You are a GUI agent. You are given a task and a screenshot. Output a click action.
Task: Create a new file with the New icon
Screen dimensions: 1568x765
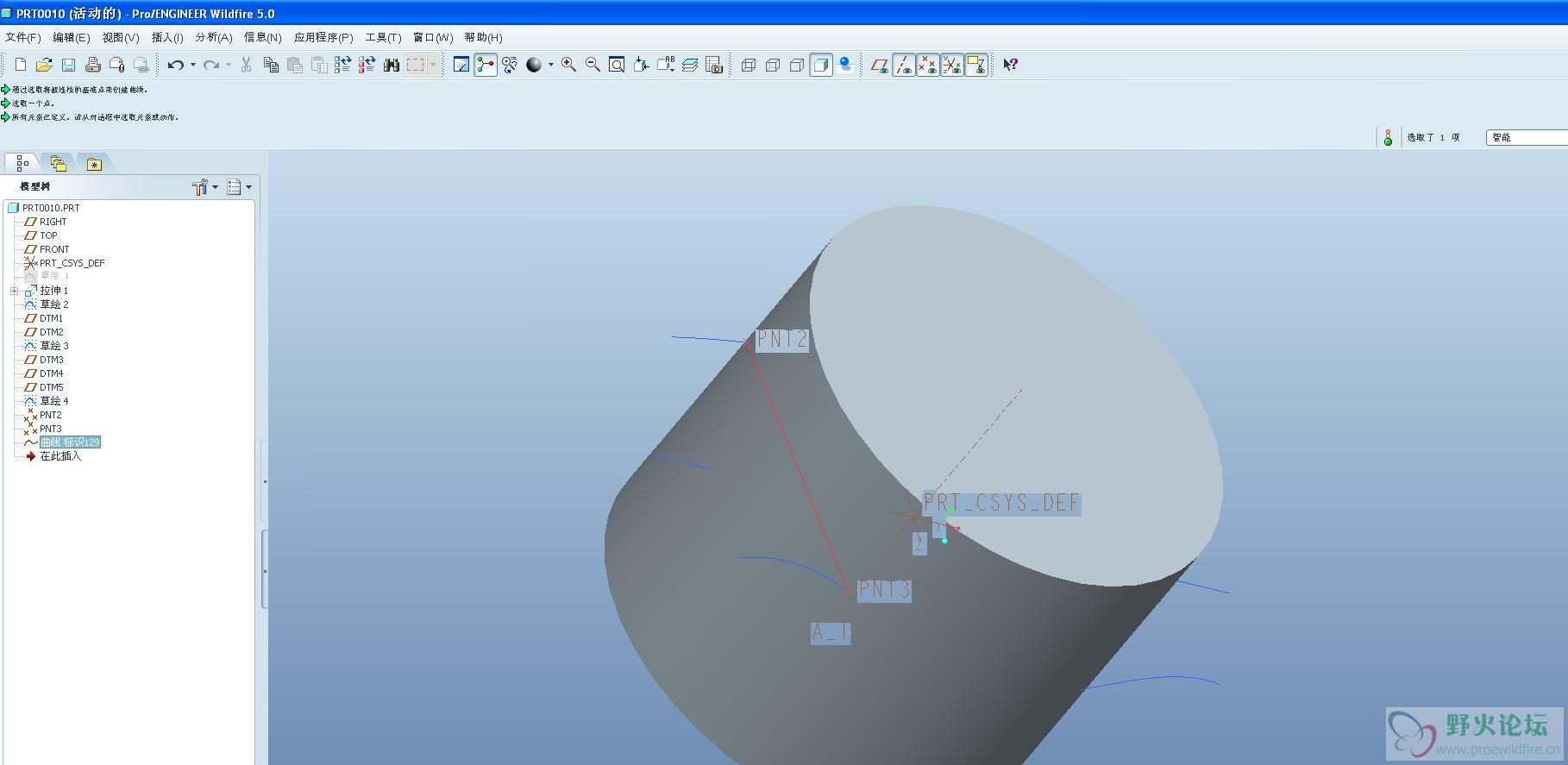click(x=21, y=65)
